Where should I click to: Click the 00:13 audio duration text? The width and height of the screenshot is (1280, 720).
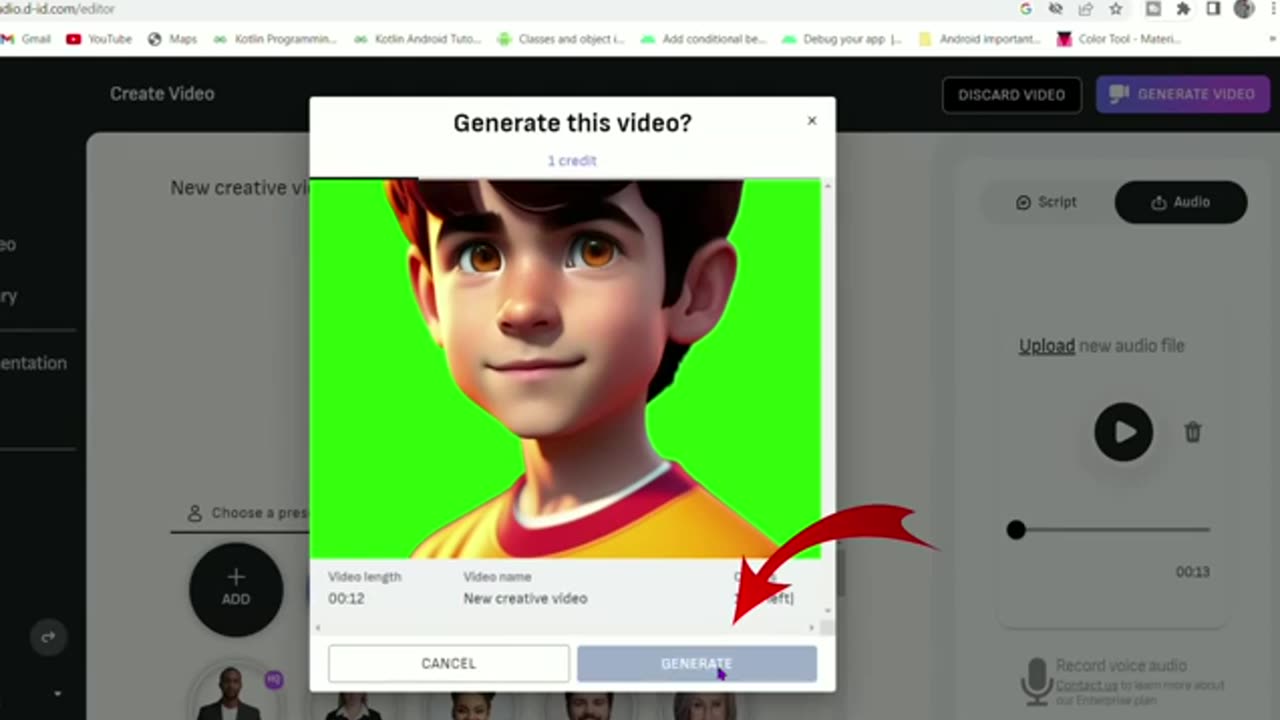tap(1192, 572)
